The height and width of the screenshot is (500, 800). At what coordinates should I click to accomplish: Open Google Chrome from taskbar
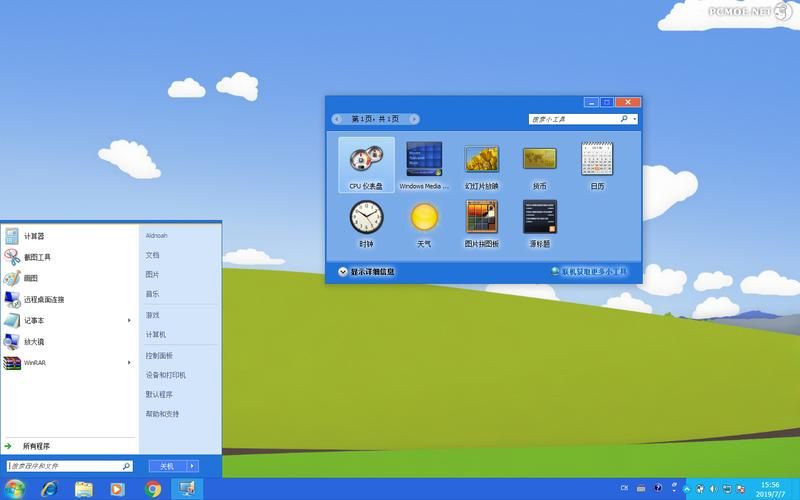[152, 489]
